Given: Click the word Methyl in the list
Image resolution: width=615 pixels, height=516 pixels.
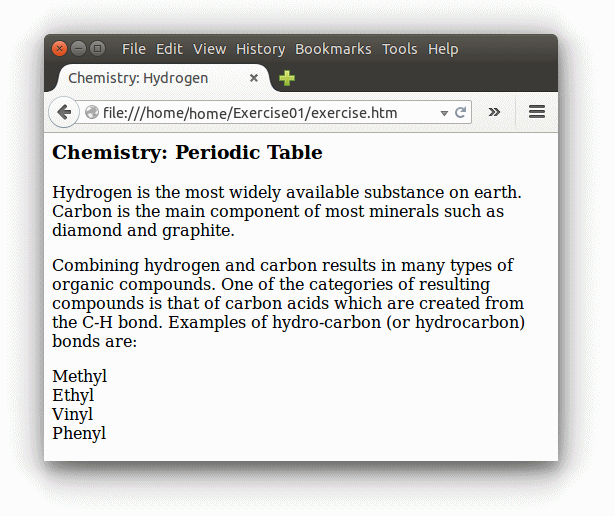Looking at the screenshot, I should [79, 376].
